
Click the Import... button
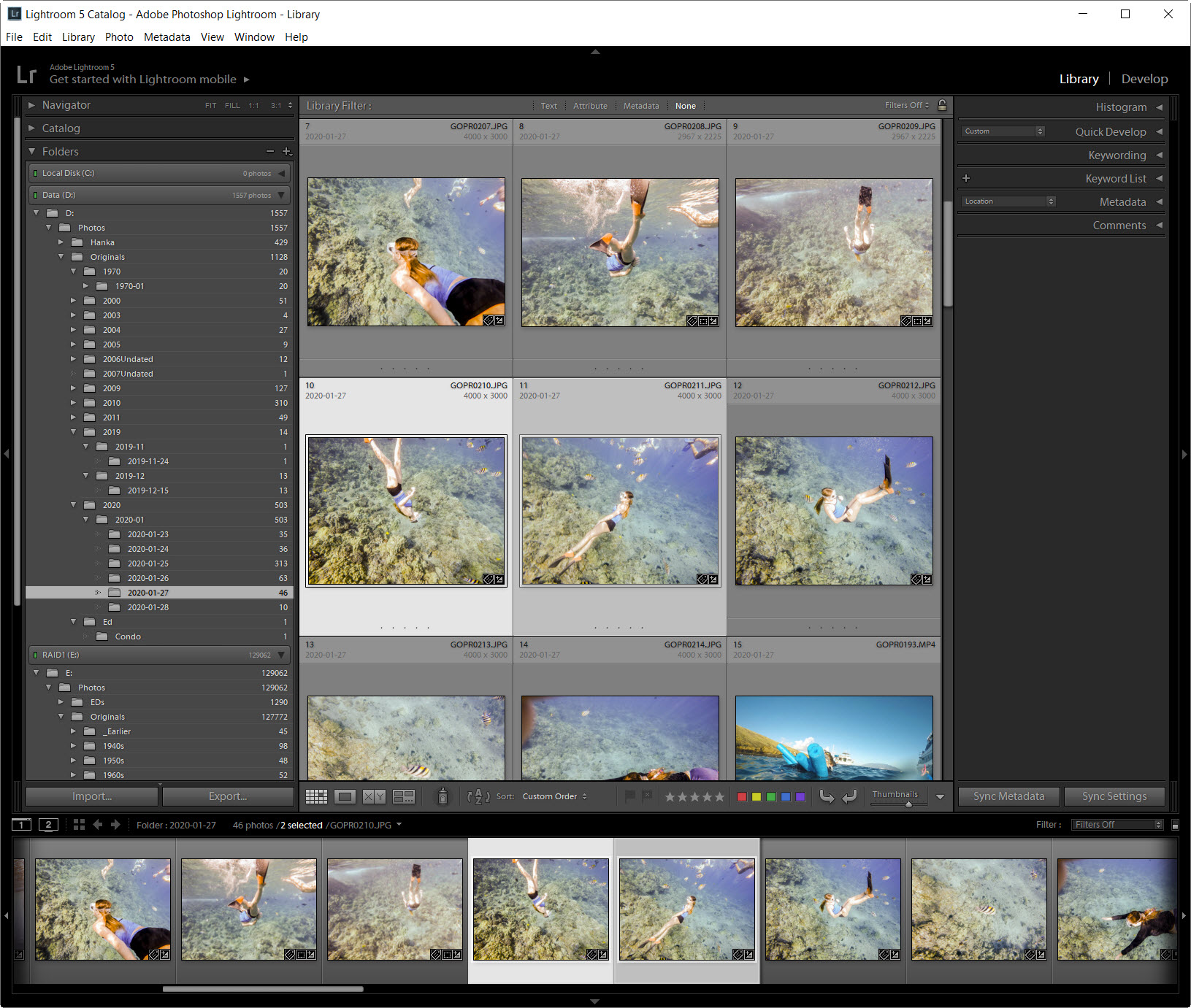click(92, 796)
